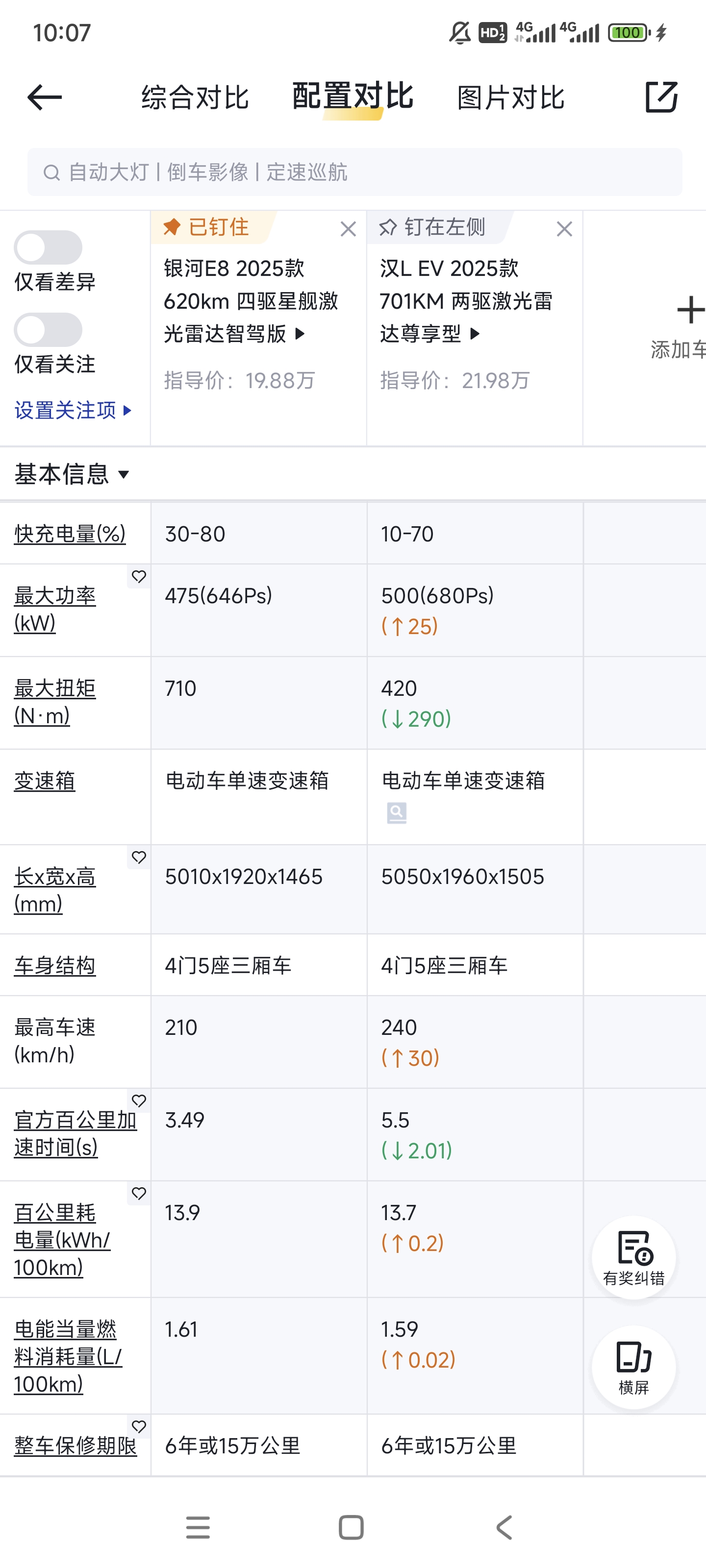
Task: Tap the pin icon for 汉L EV
Action: (388, 228)
